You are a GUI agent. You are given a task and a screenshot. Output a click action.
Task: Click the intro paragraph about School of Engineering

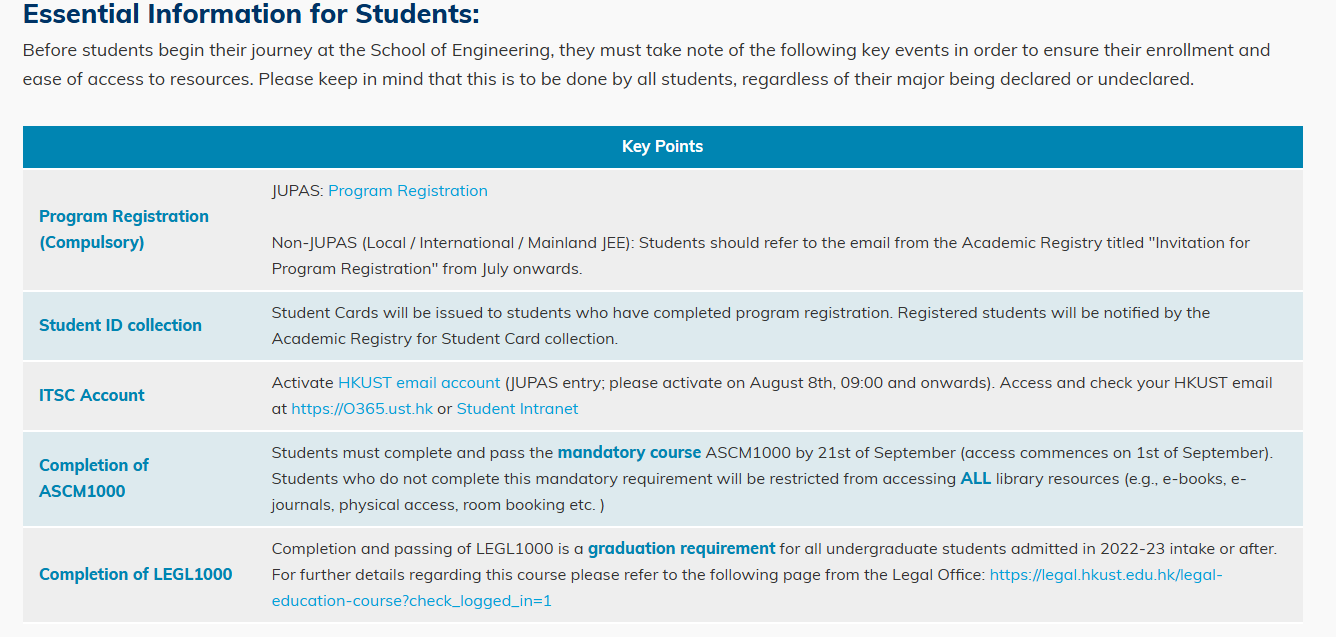click(645, 64)
